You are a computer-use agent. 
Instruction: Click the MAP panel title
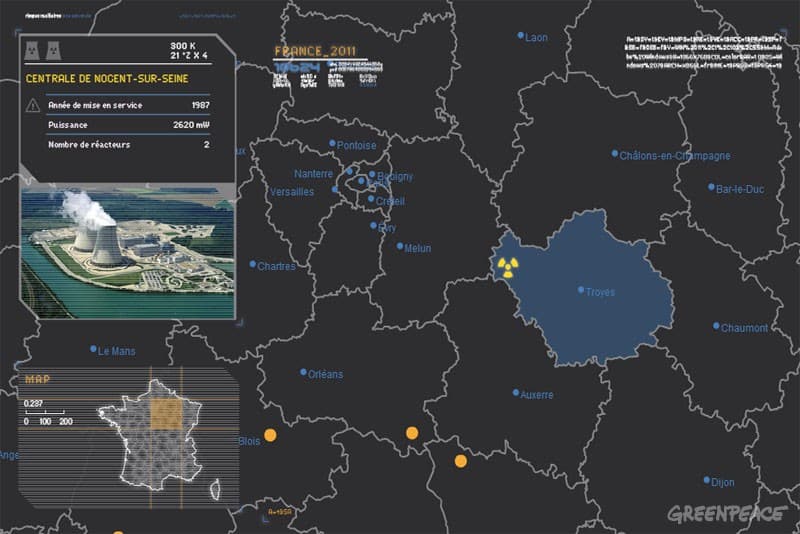[37, 379]
